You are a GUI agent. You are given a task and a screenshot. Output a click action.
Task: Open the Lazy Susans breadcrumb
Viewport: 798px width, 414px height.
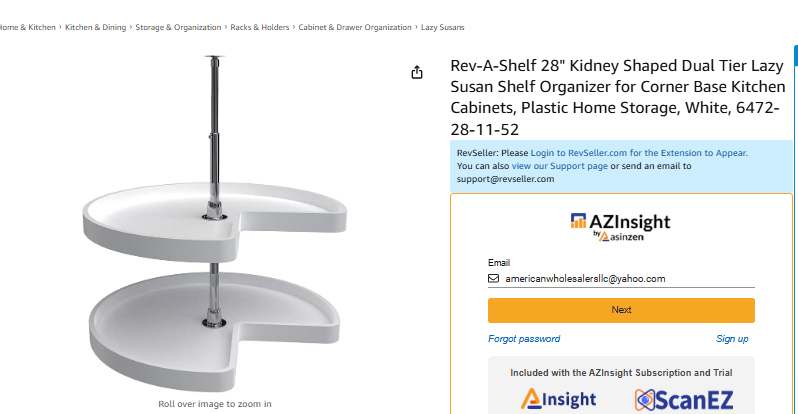pyautogui.click(x=442, y=27)
